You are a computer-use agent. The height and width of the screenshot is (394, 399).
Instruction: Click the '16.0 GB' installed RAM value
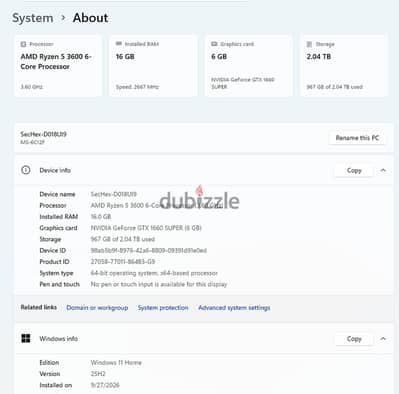coord(101,217)
